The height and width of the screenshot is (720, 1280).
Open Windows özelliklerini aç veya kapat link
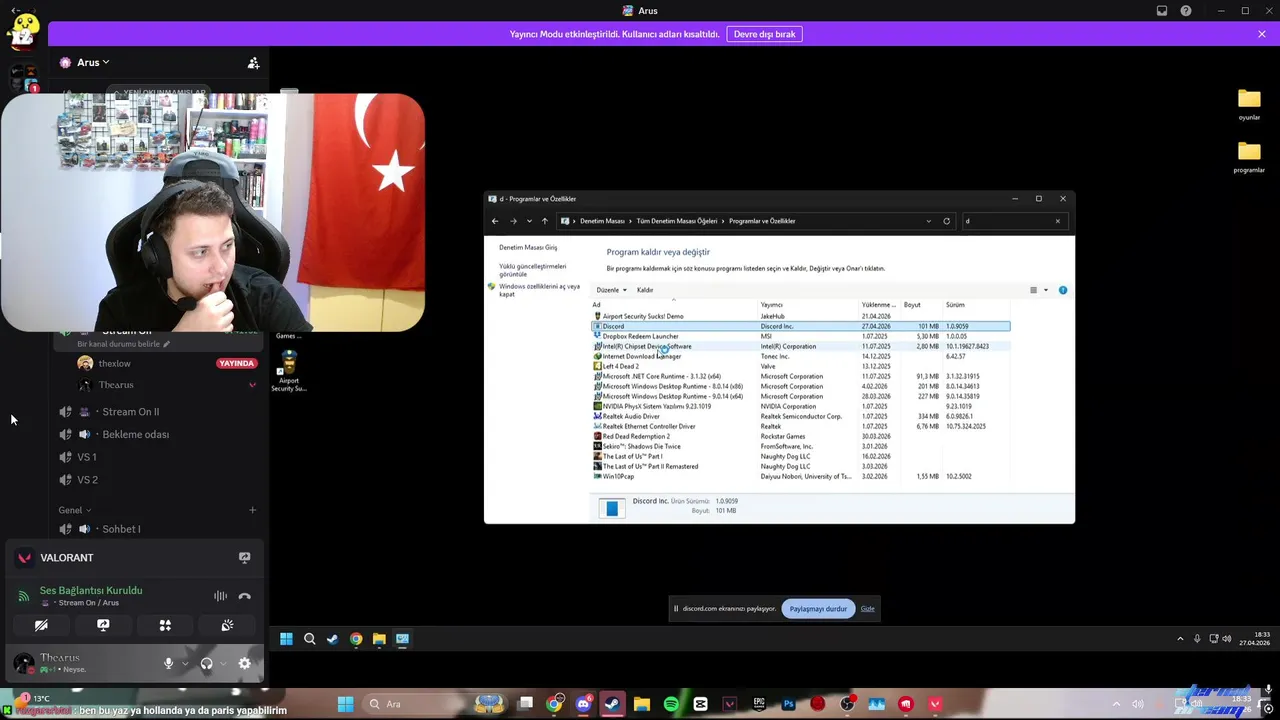[x=539, y=290]
